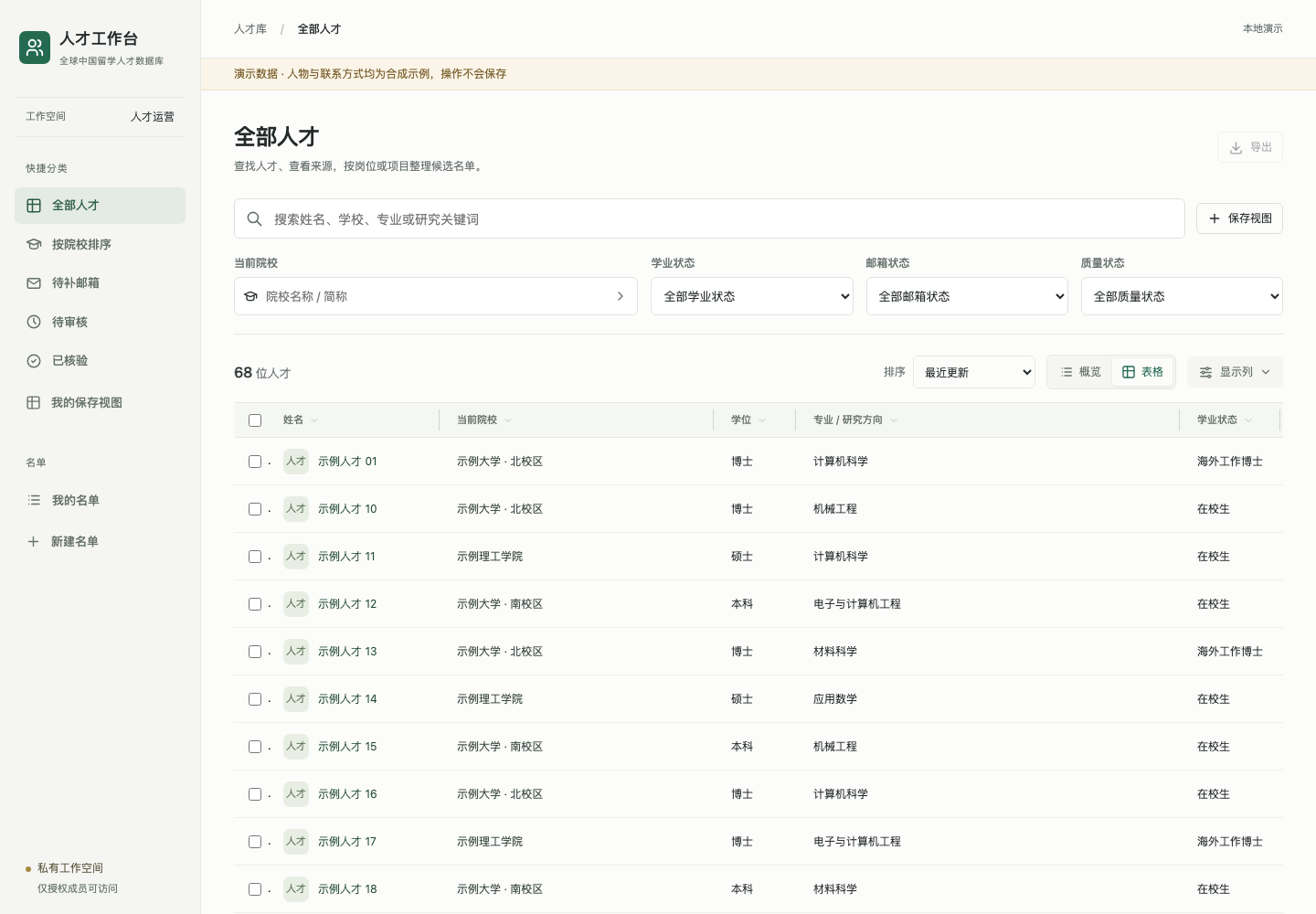
Task: Sort by the 当前院校 column header
Action: (x=484, y=420)
